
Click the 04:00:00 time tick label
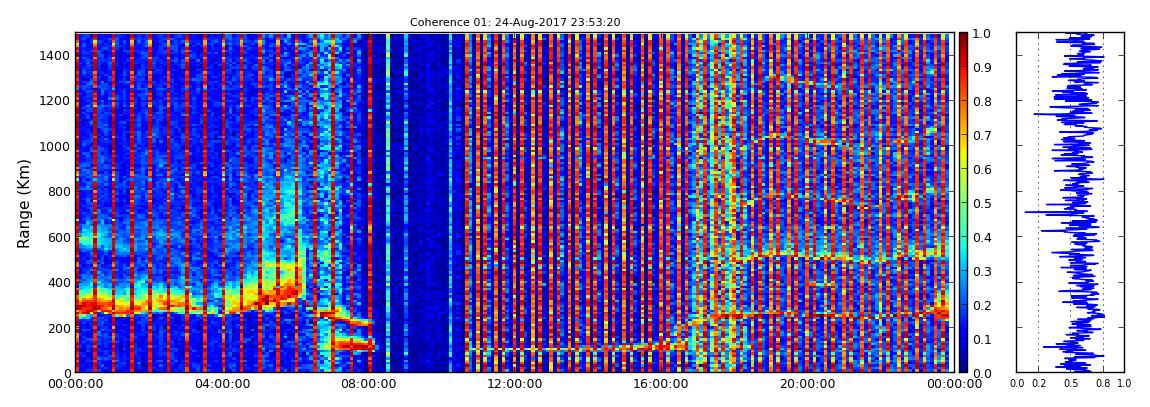[x=221, y=384]
